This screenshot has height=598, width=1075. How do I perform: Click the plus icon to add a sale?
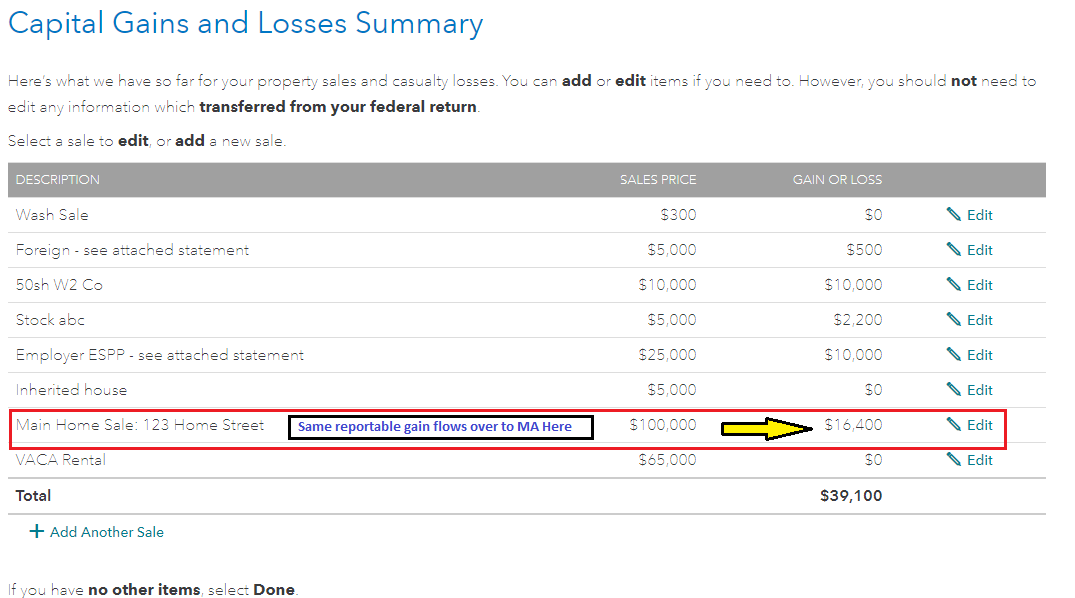click(37, 532)
